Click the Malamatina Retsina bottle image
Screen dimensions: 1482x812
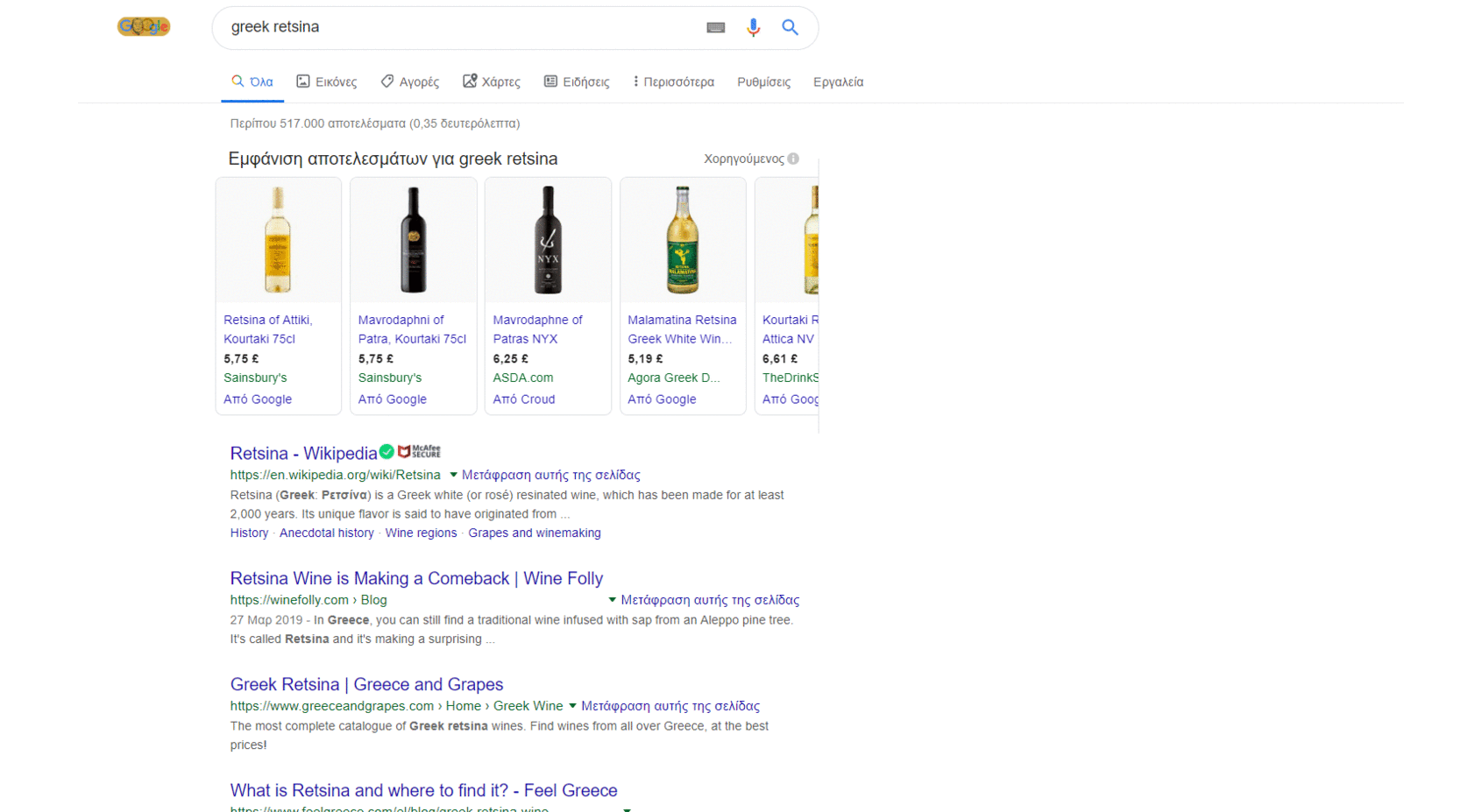[683, 240]
